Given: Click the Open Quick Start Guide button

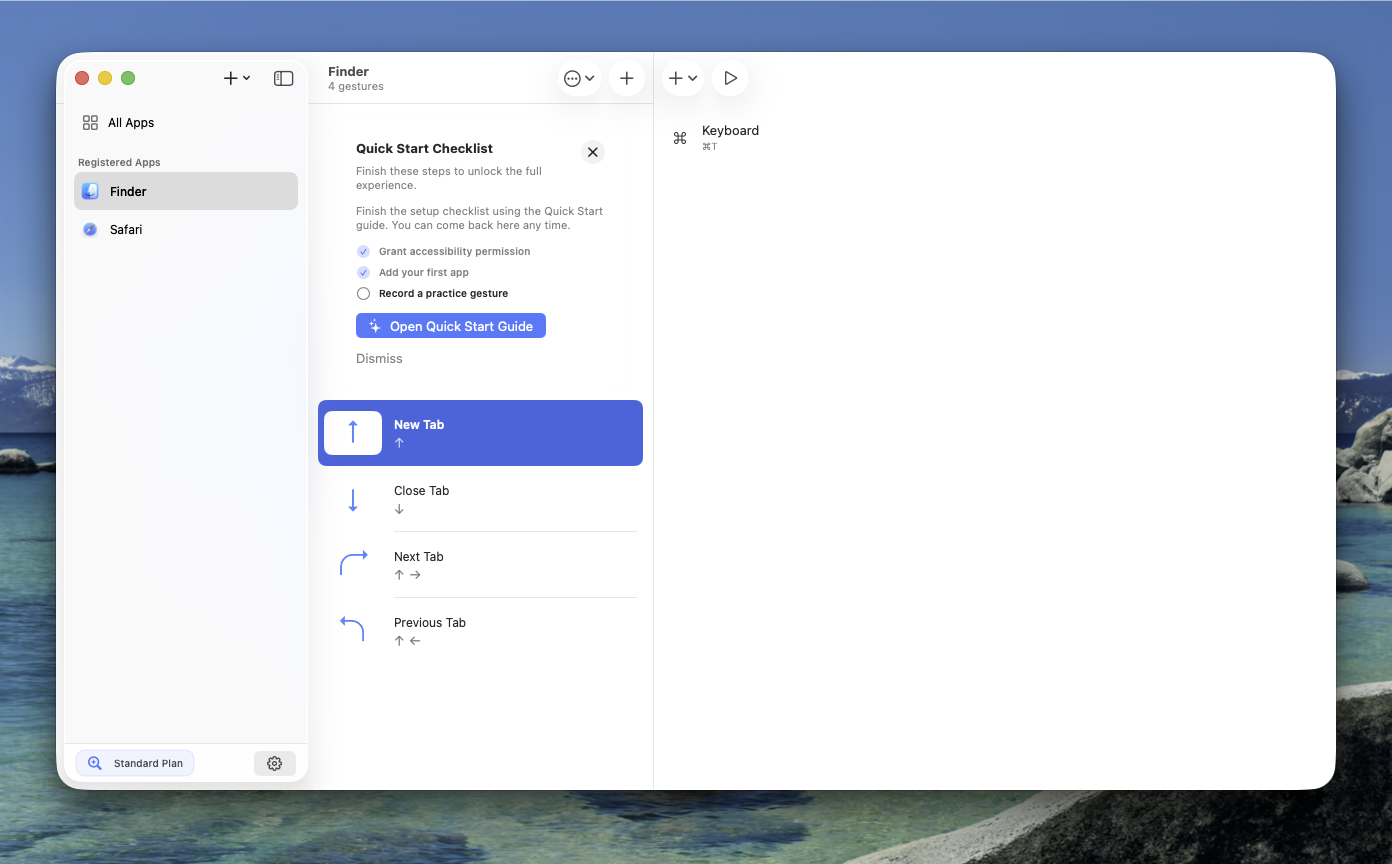Looking at the screenshot, I should 450,325.
